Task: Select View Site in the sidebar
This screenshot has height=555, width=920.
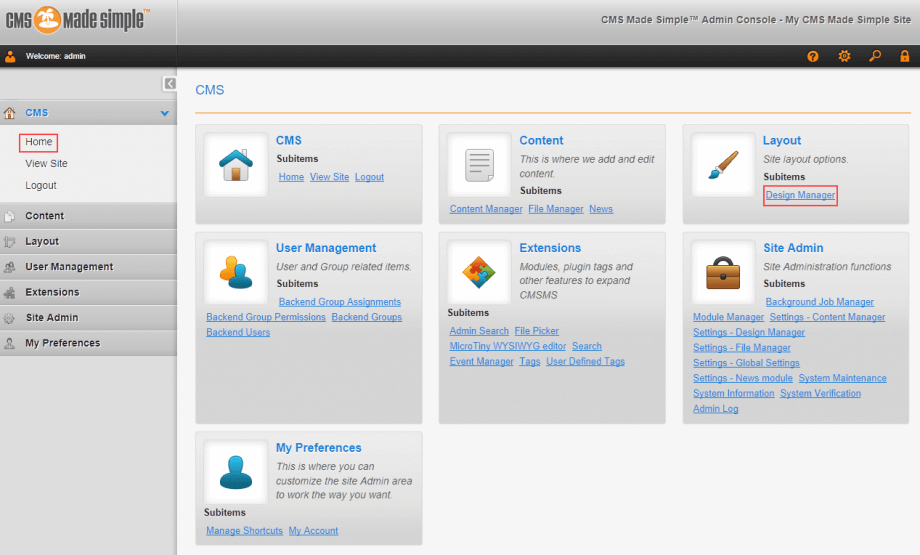Action: pos(46,164)
